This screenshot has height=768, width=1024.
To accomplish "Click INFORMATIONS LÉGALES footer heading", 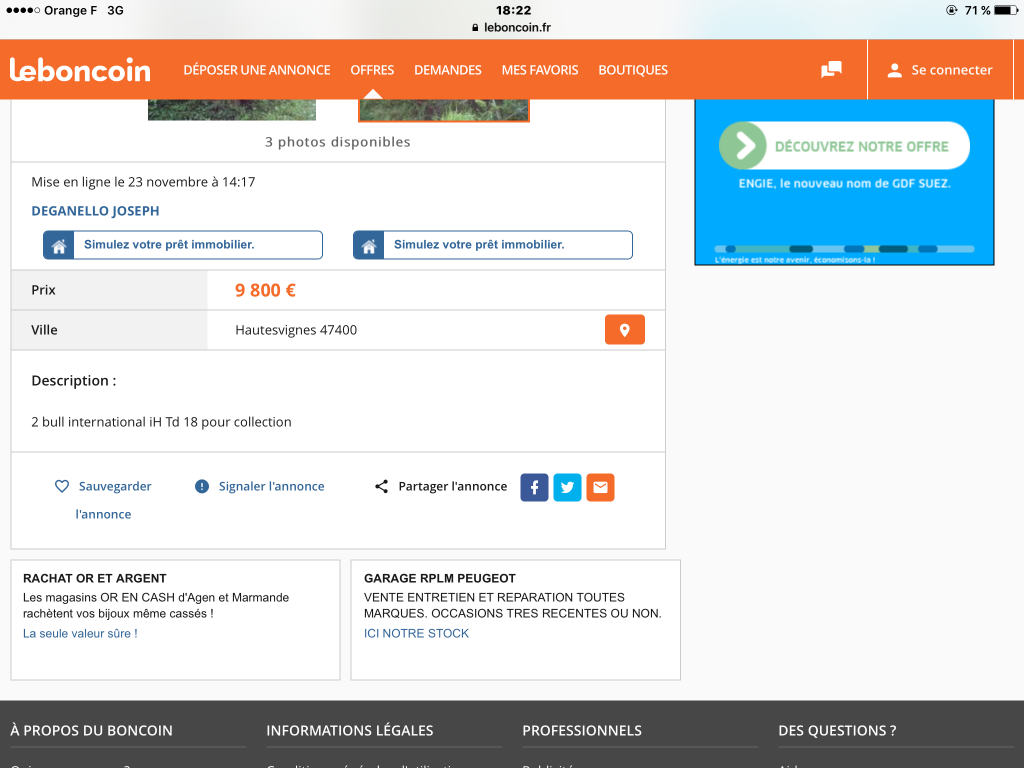I will 349,731.
